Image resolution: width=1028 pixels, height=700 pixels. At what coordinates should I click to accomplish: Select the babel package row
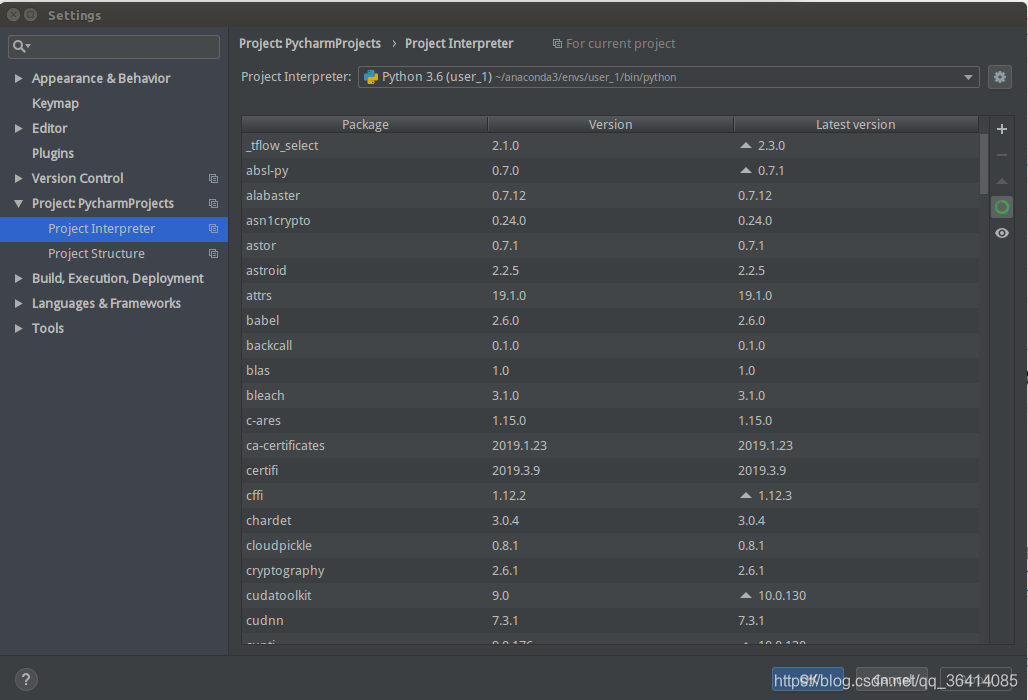pos(610,321)
